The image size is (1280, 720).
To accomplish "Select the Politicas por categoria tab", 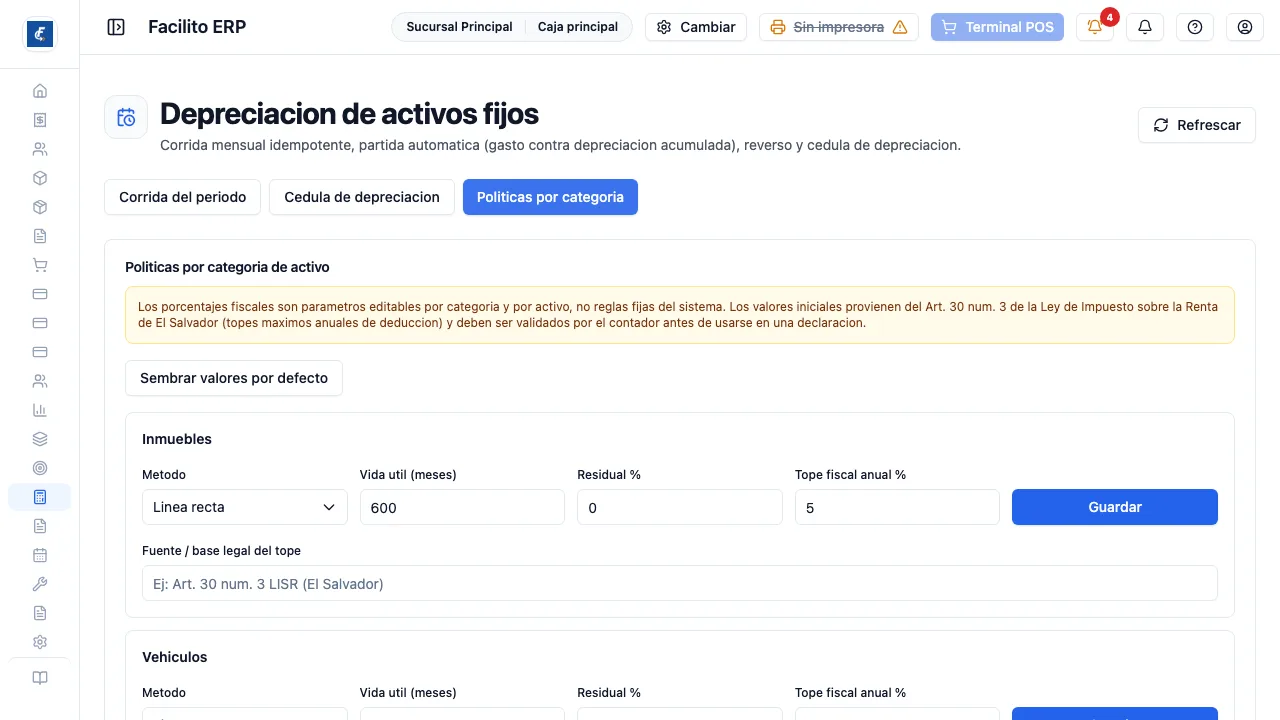I will coord(550,197).
